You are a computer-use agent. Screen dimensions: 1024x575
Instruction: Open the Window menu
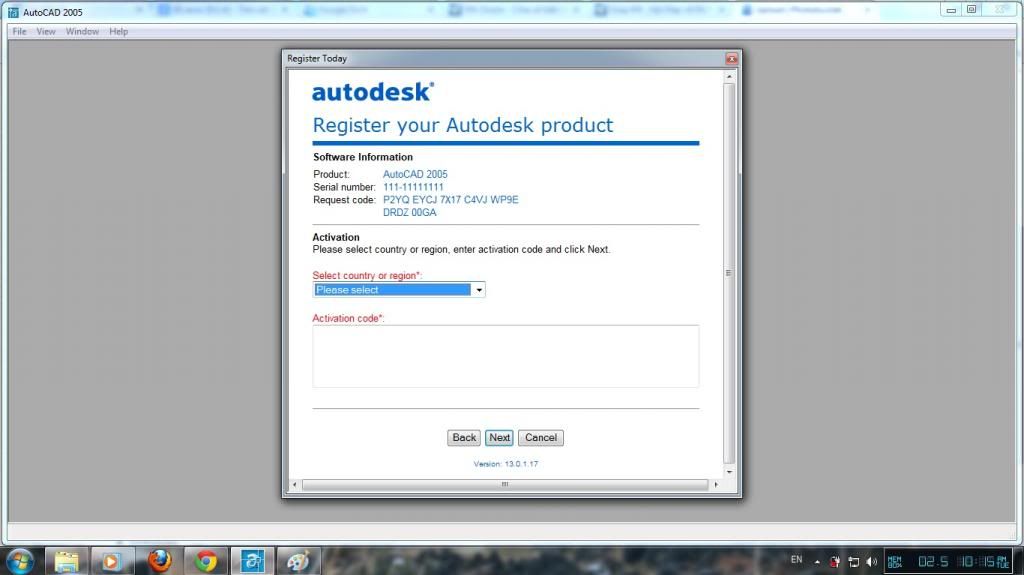82,31
